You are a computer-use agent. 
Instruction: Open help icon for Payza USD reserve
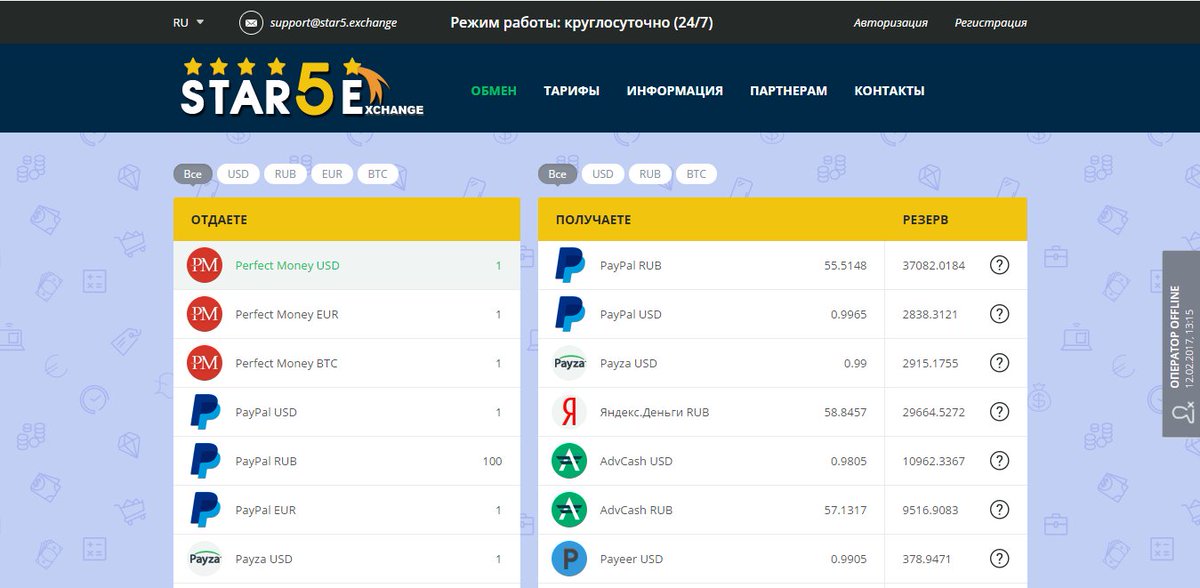click(999, 364)
